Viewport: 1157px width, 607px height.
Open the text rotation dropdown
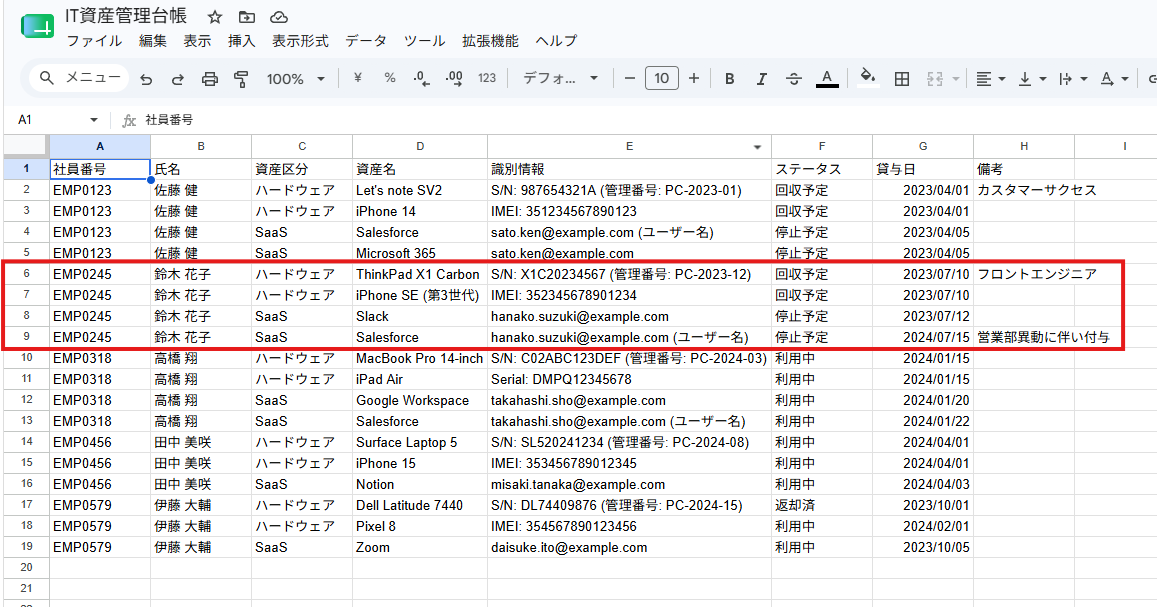1114,78
